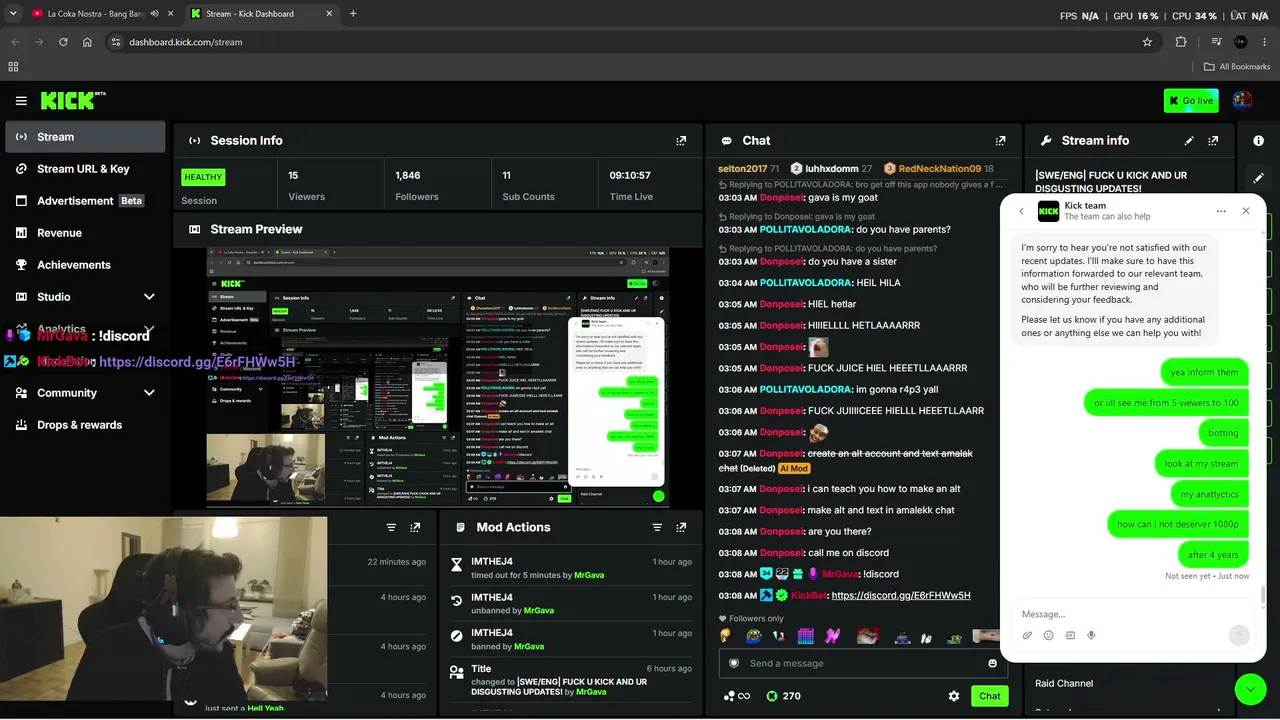This screenshot has width=1280, height=720.
Task: Open All Bookmarks folder
Action: (x=1237, y=67)
